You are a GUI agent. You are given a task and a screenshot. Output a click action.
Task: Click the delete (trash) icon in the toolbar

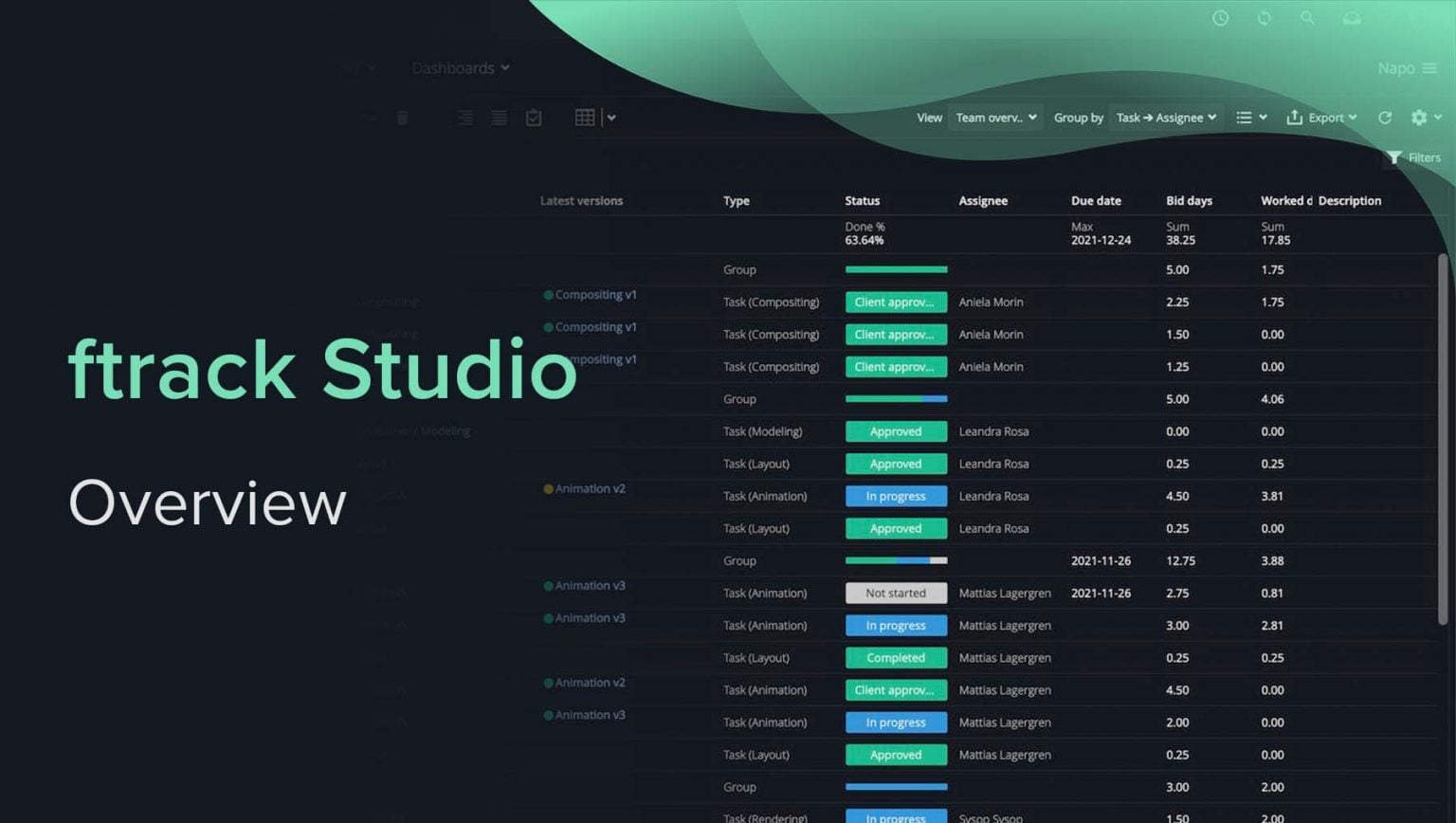(403, 118)
